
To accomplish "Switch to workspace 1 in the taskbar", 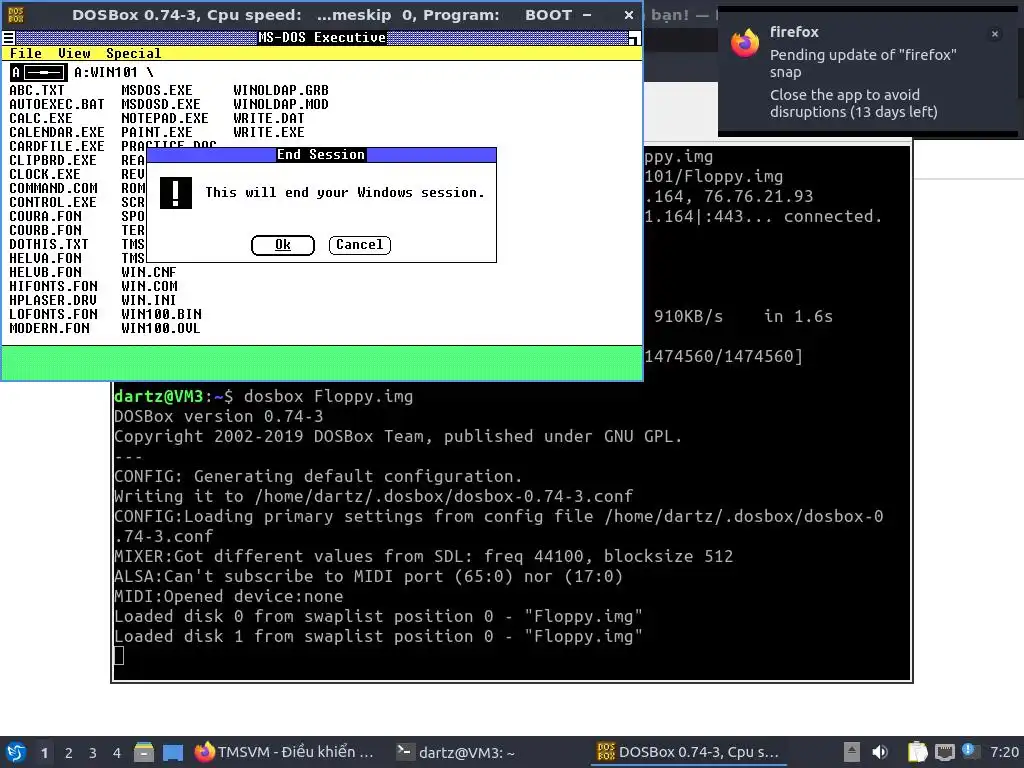I will pyautogui.click(x=44, y=753).
